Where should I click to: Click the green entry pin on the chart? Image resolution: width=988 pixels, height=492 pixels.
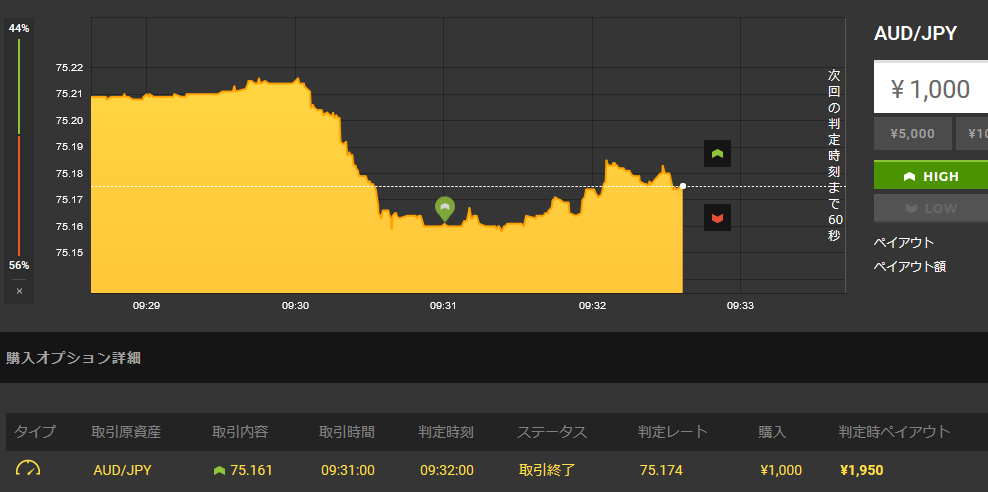(445, 209)
